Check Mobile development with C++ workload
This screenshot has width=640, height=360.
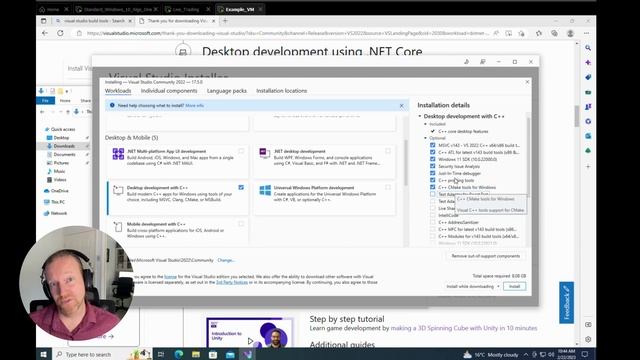tap(241, 224)
